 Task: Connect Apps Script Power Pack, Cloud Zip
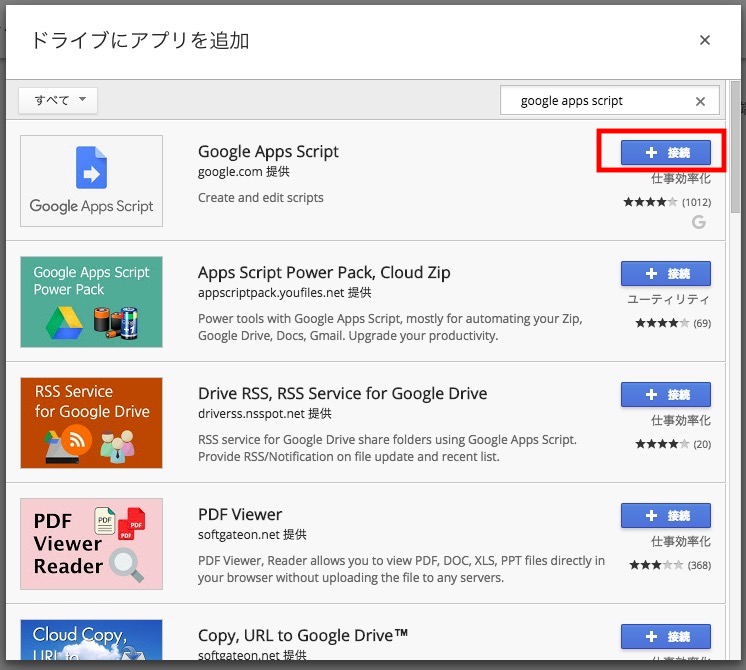[666, 274]
